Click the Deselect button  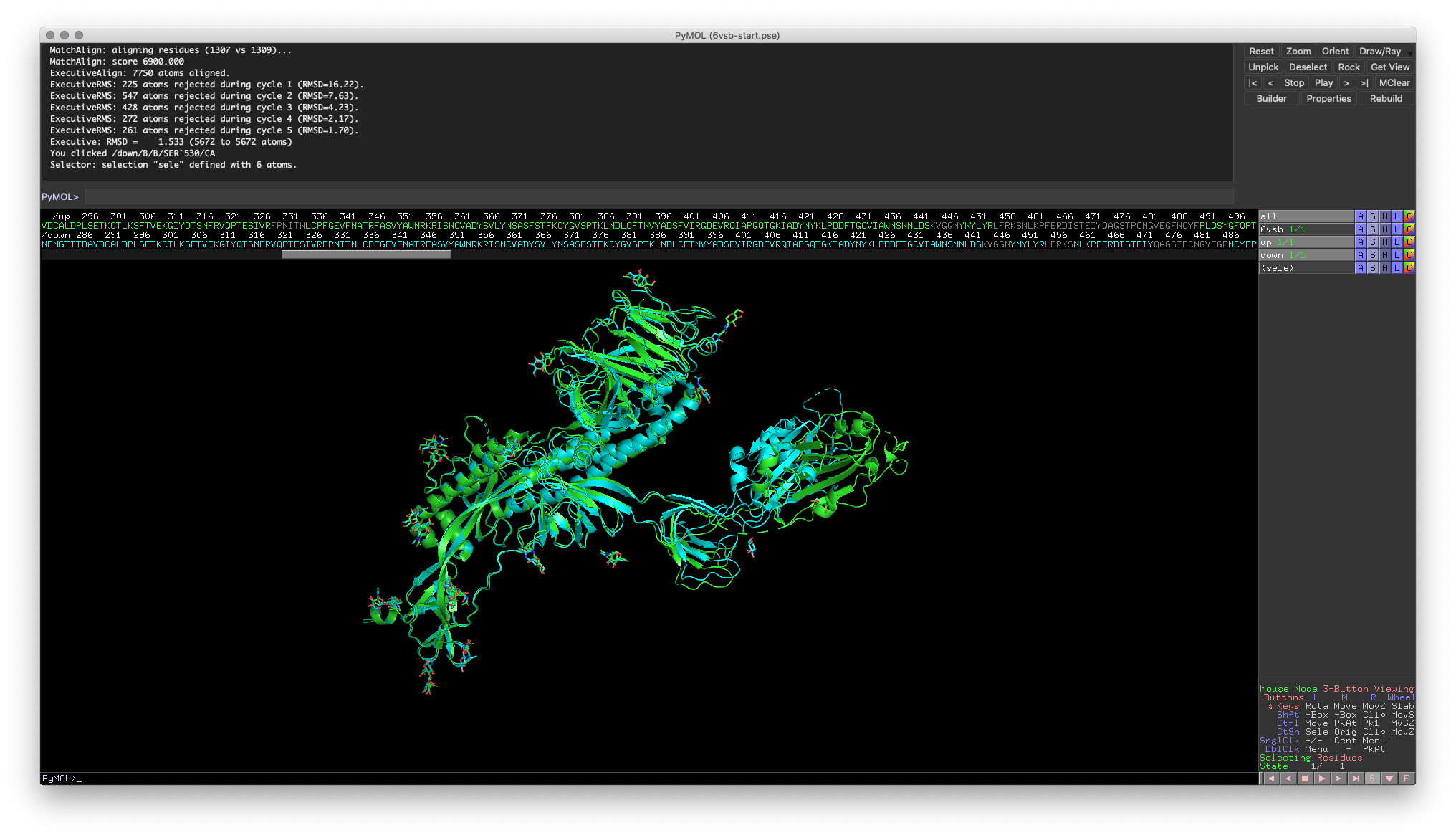pyautogui.click(x=1308, y=67)
